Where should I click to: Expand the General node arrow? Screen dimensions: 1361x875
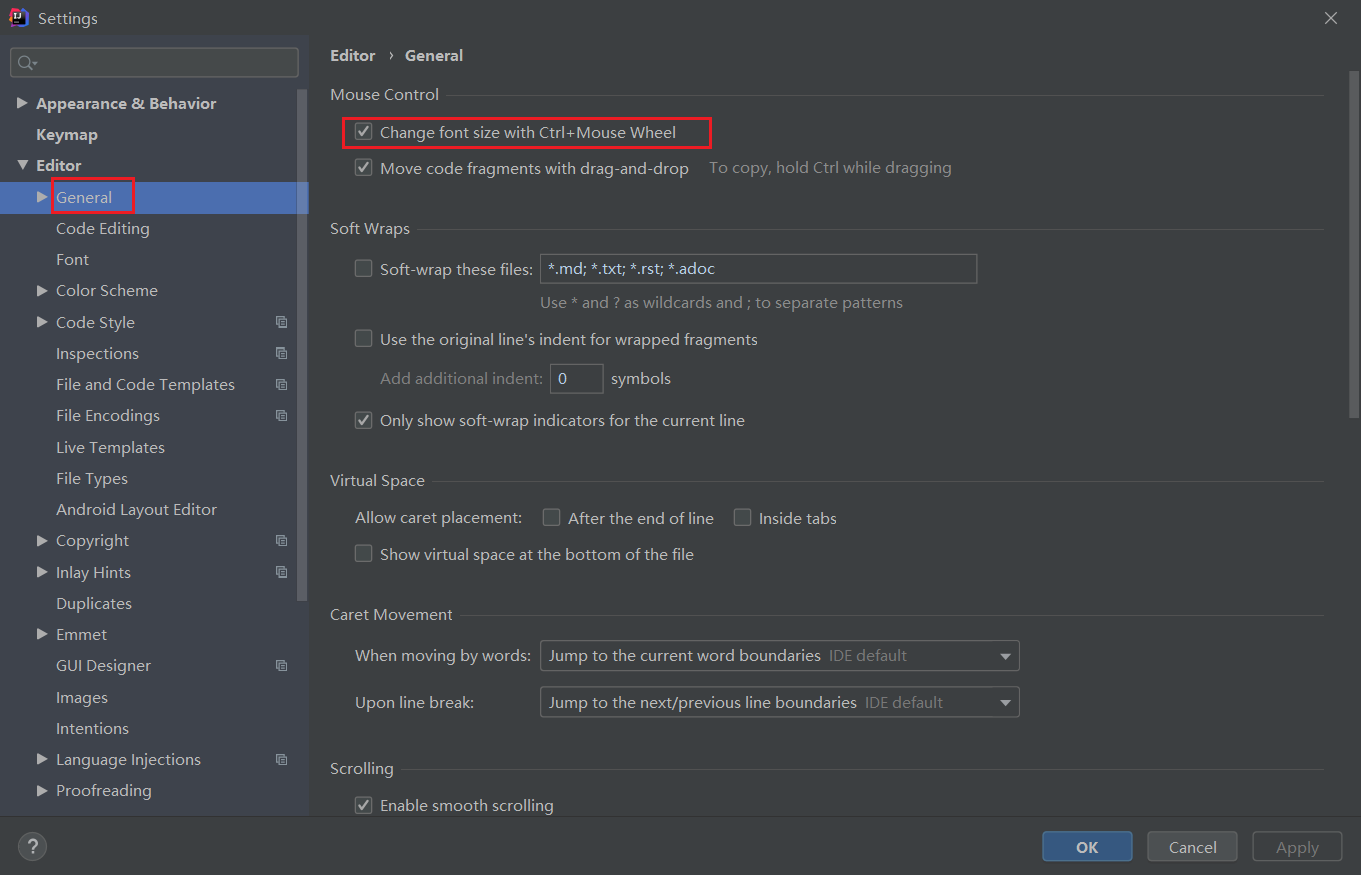[x=42, y=197]
